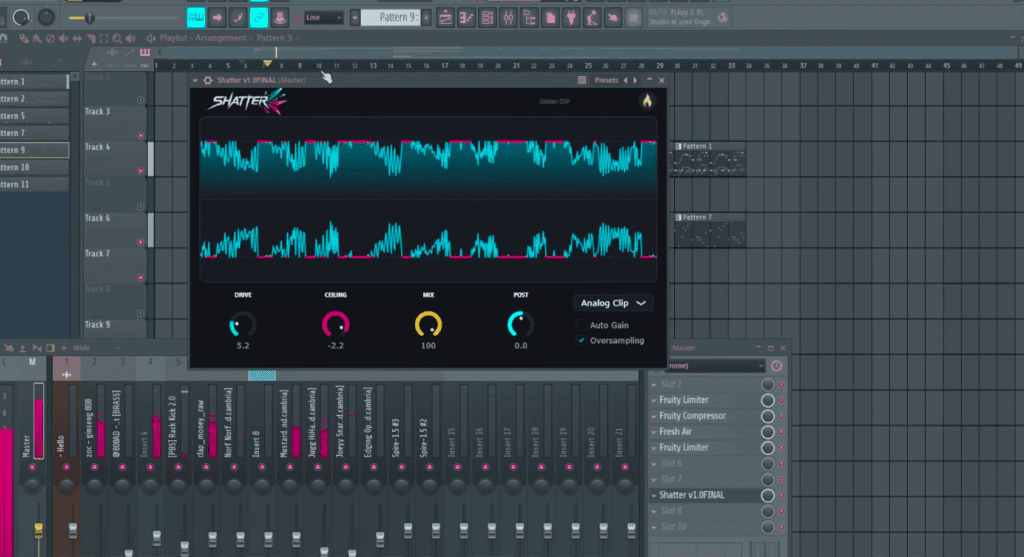This screenshot has width=1024, height=557.
Task: Select the playlist zoom magnifier tool
Action: point(117,39)
